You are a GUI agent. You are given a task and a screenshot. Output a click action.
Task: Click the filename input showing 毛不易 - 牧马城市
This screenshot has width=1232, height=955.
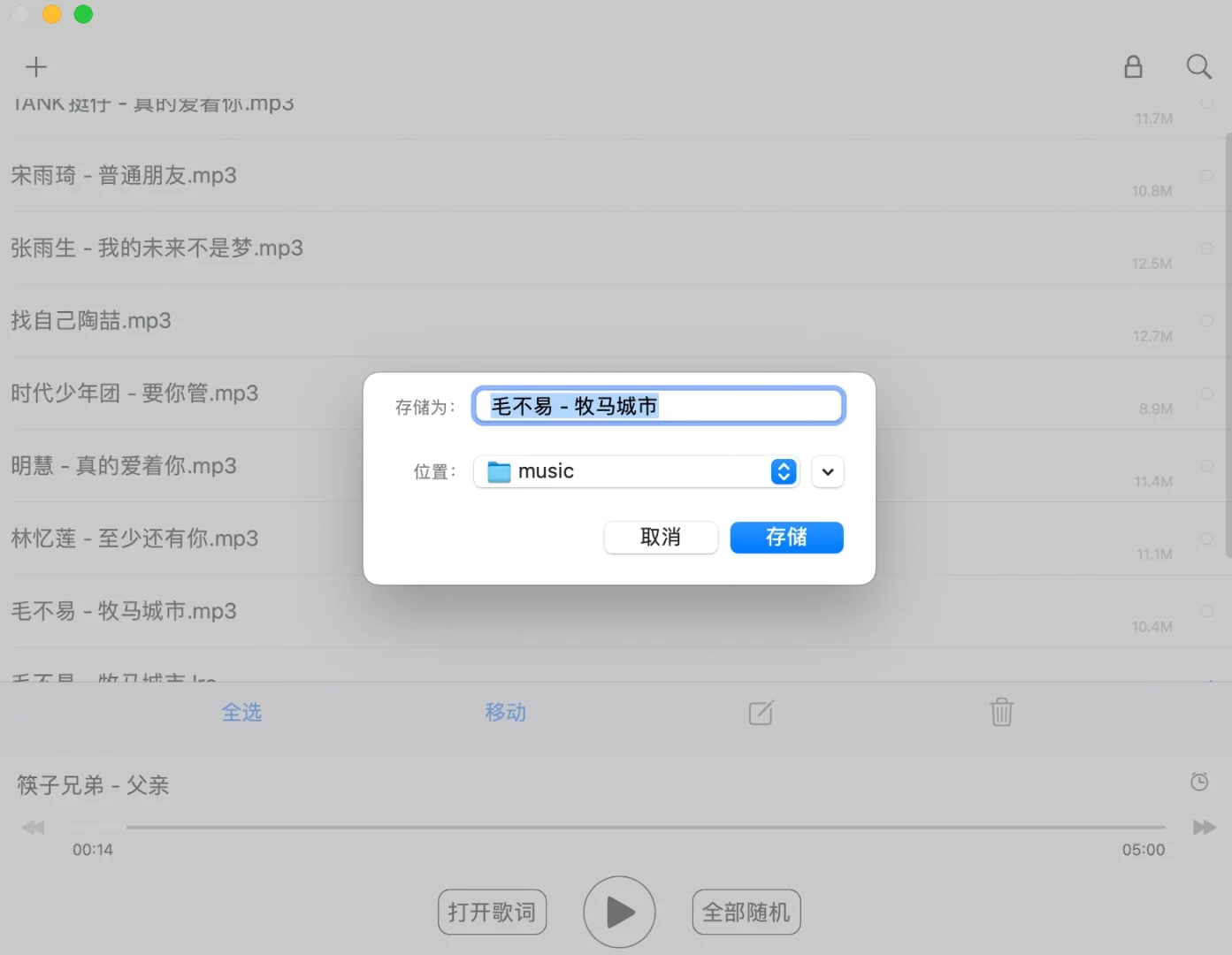point(658,406)
